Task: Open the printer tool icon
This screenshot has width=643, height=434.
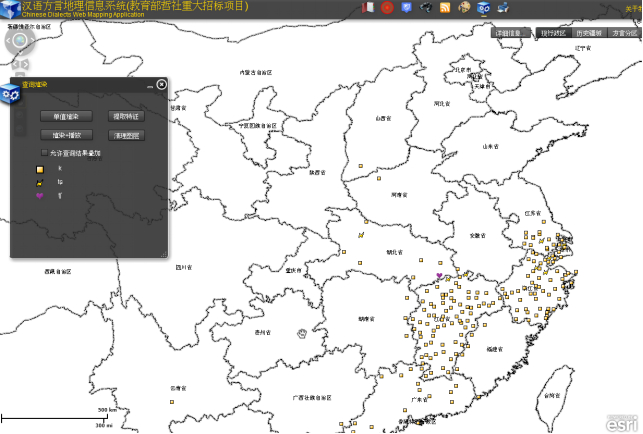Action: point(503,7)
